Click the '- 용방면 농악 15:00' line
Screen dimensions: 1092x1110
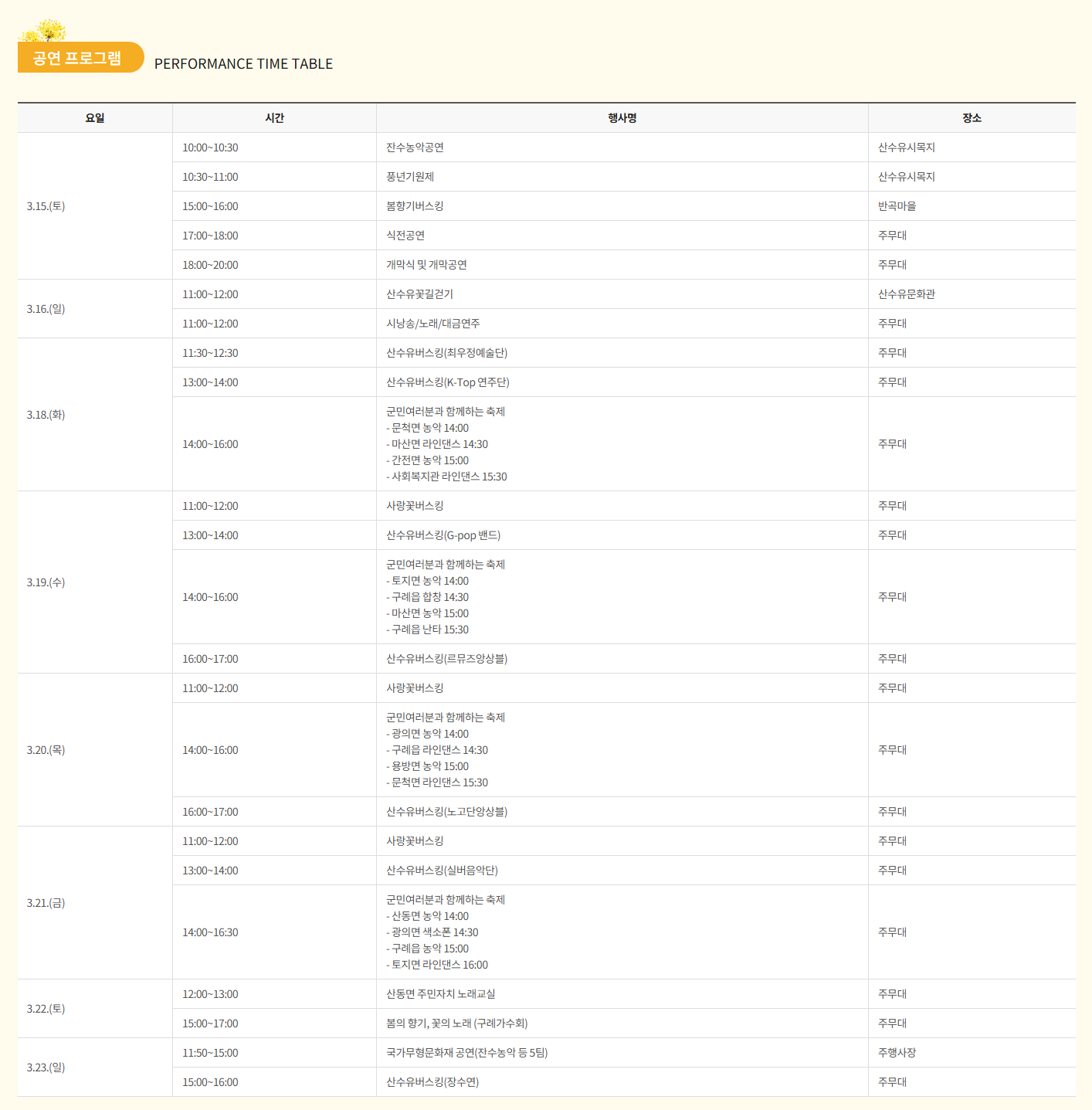[x=427, y=766]
